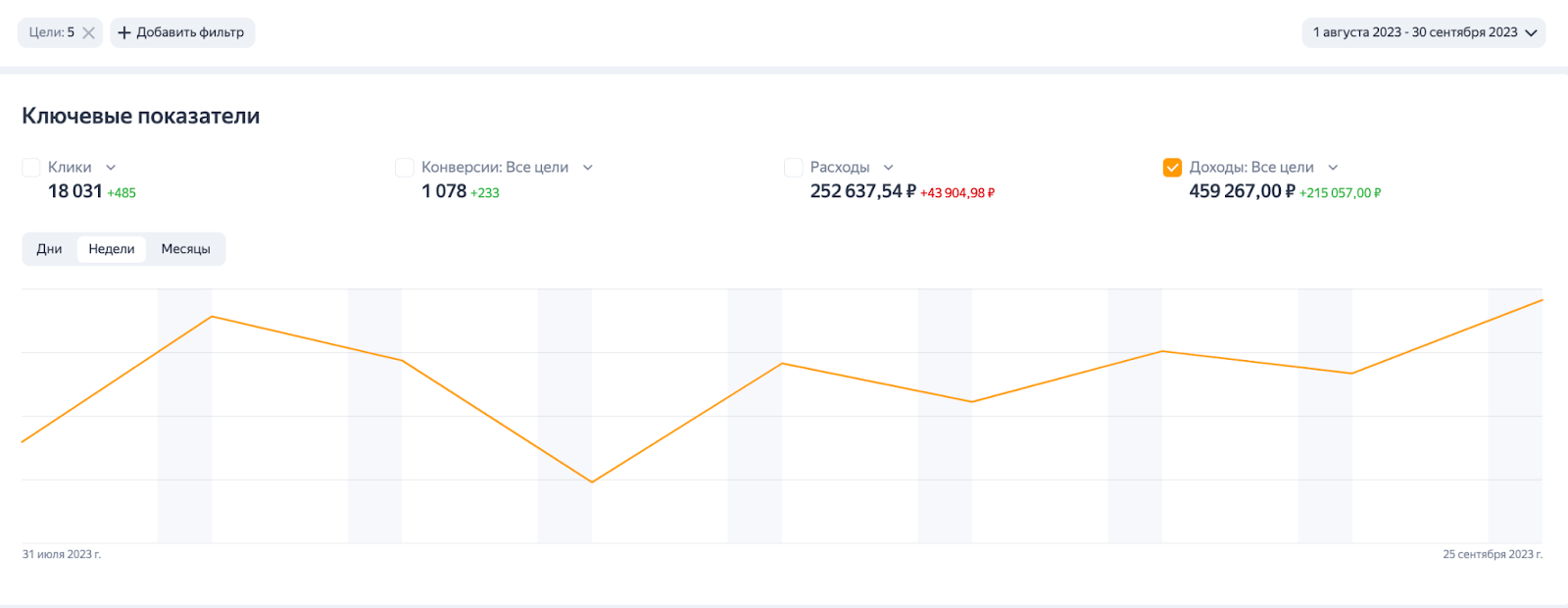Expand the Конверсии metric dropdown arrow
The height and width of the screenshot is (608, 1568).
[588, 168]
